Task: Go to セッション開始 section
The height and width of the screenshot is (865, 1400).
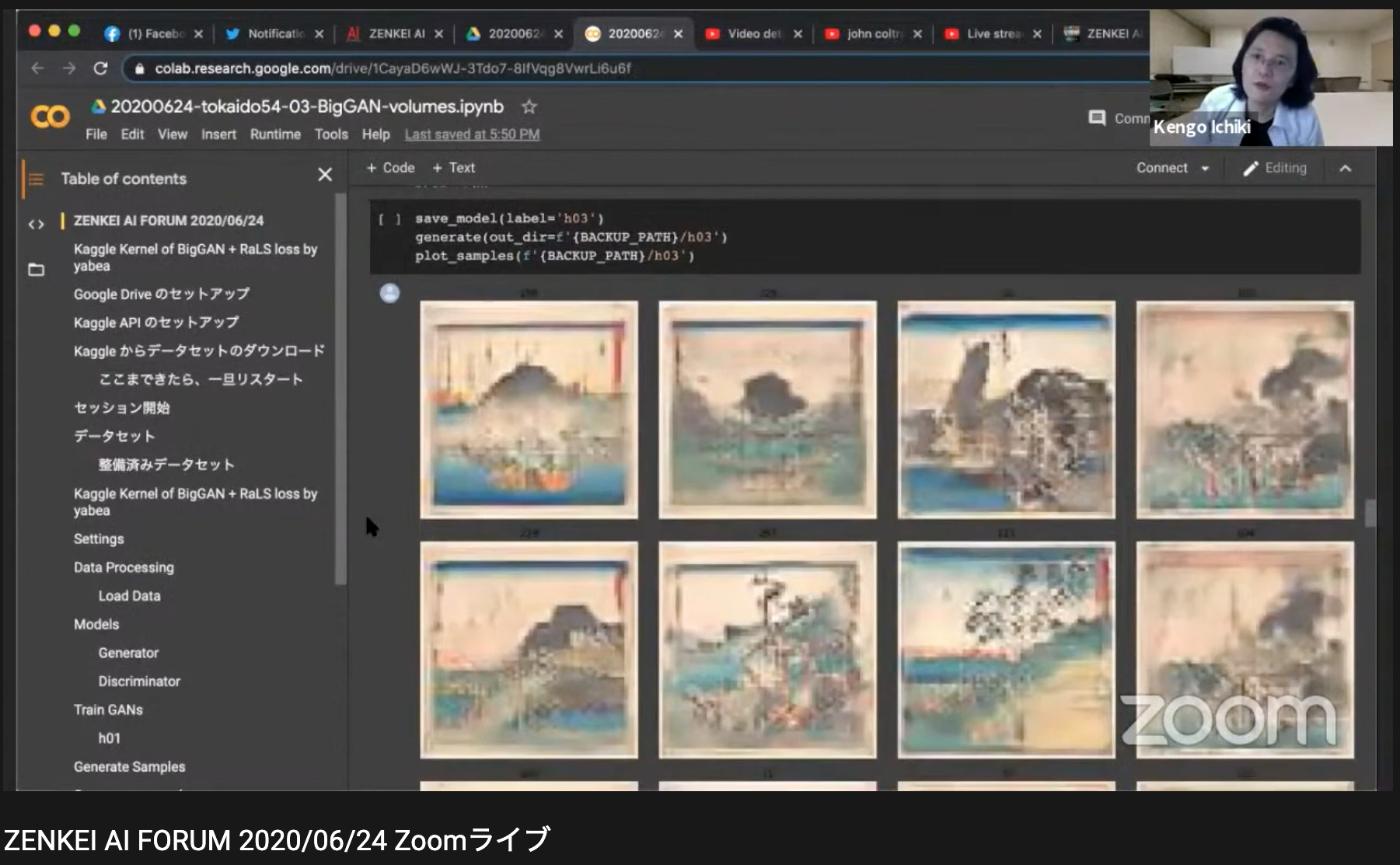Action: [121, 408]
